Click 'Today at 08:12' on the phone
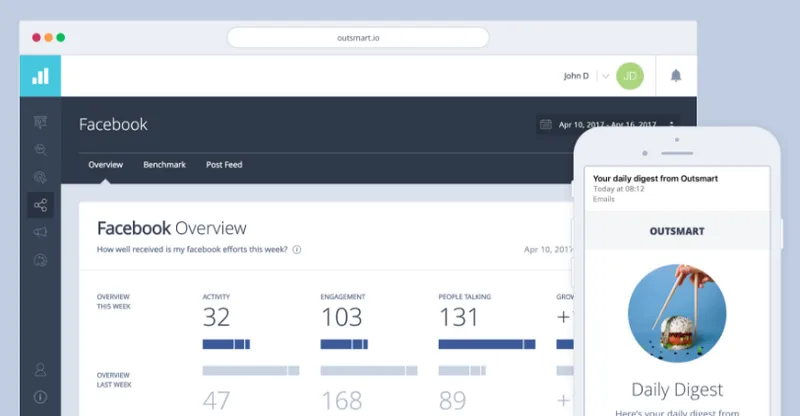The width and height of the screenshot is (800, 416). 618,189
